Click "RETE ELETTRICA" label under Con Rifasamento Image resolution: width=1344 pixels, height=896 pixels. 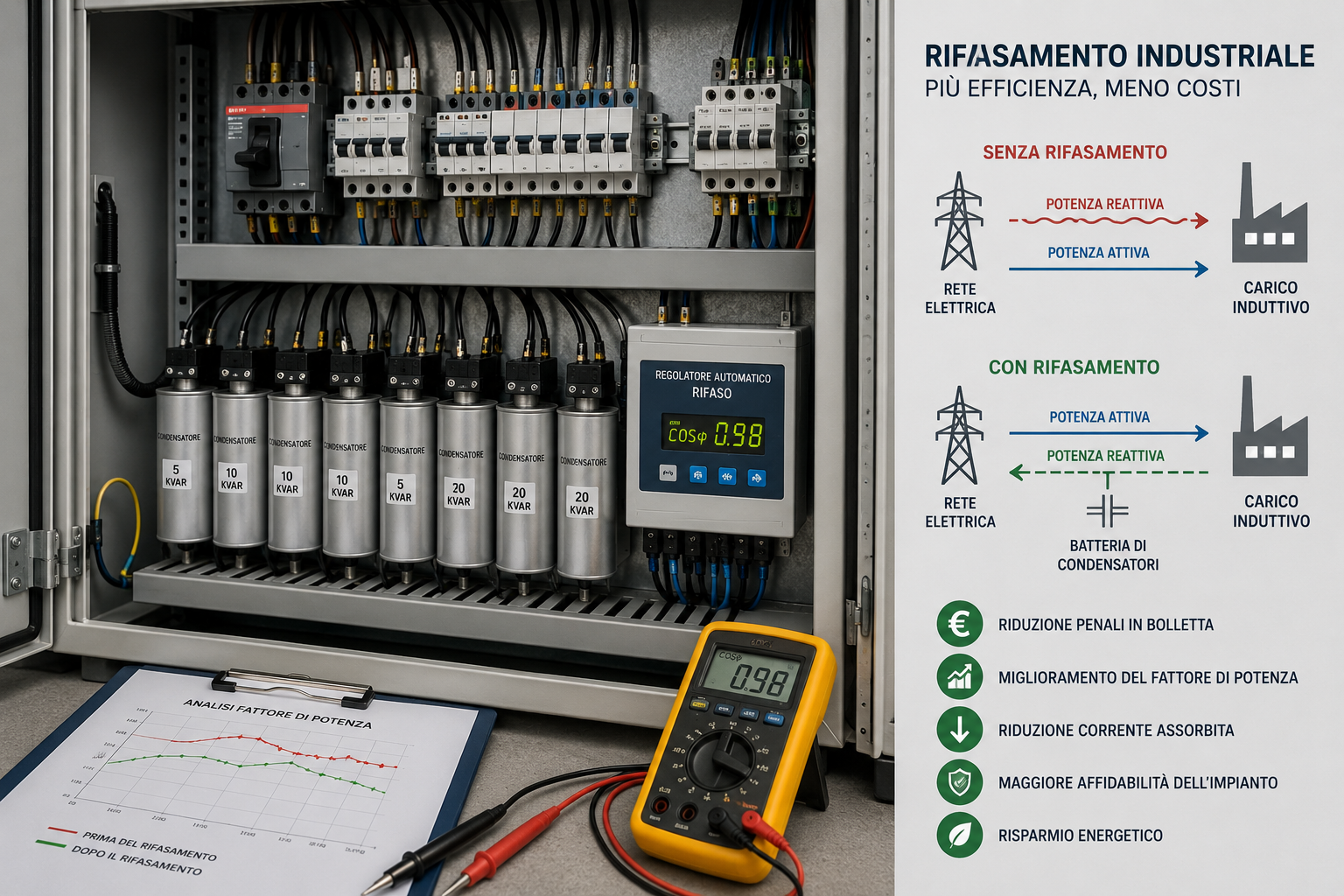click(x=960, y=512)
